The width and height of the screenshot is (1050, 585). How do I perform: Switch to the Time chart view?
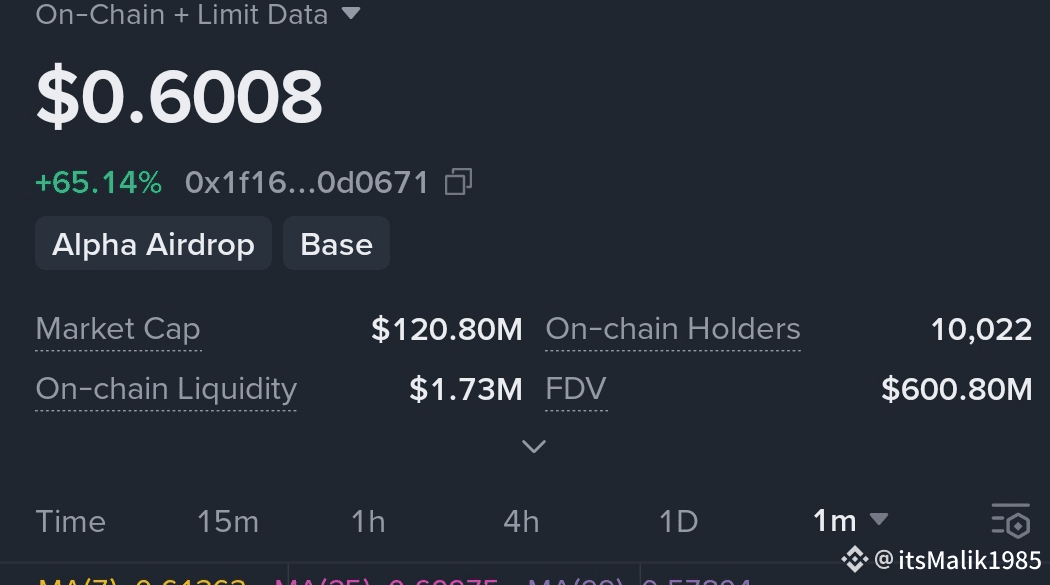(70, 521)
